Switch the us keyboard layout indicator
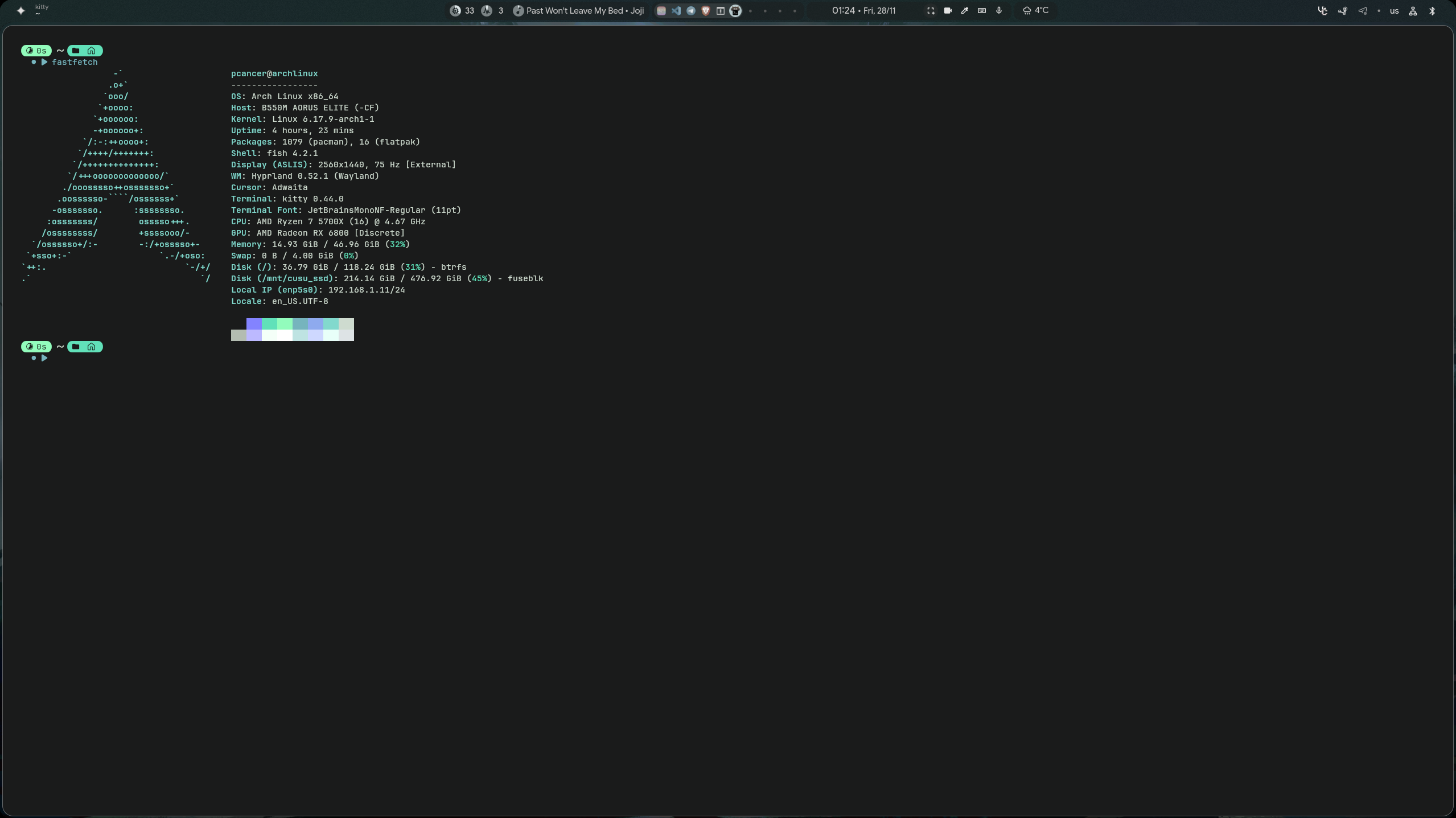This screenshot has width=1456, height=818. 1394,11
